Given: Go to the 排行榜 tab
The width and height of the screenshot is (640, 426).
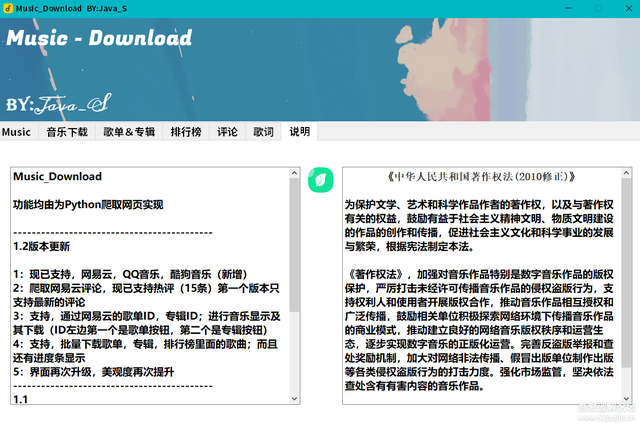Looking at the screenshot, I should click(186, 132).
